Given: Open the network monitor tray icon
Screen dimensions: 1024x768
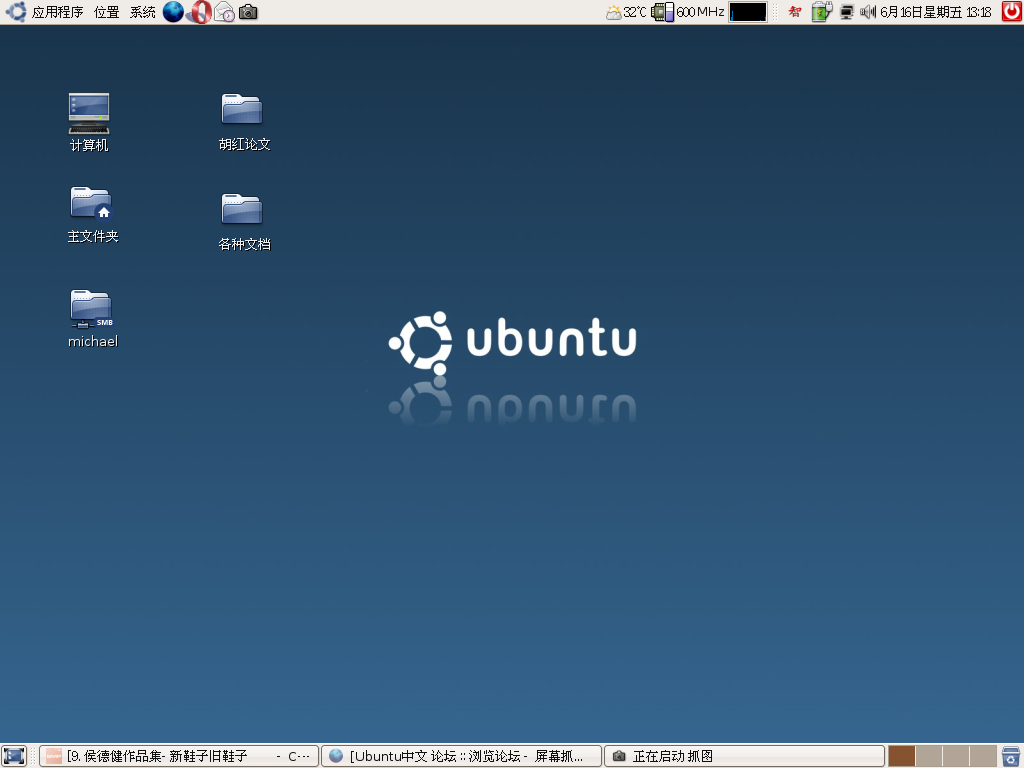Looking at the screenshot, I should pos(846,12).
